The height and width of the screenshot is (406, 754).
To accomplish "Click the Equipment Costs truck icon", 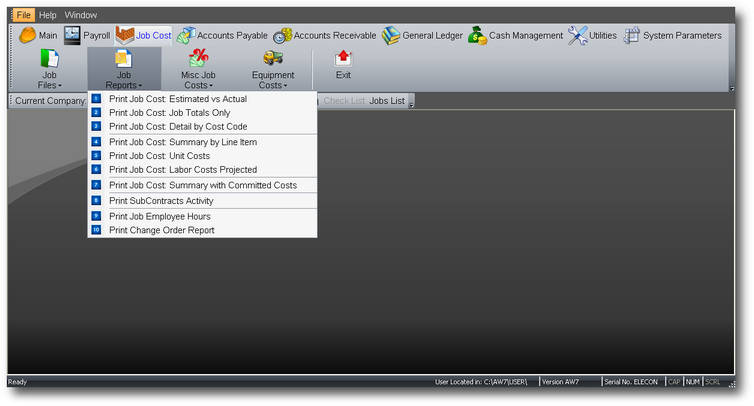I will [273, 58].
